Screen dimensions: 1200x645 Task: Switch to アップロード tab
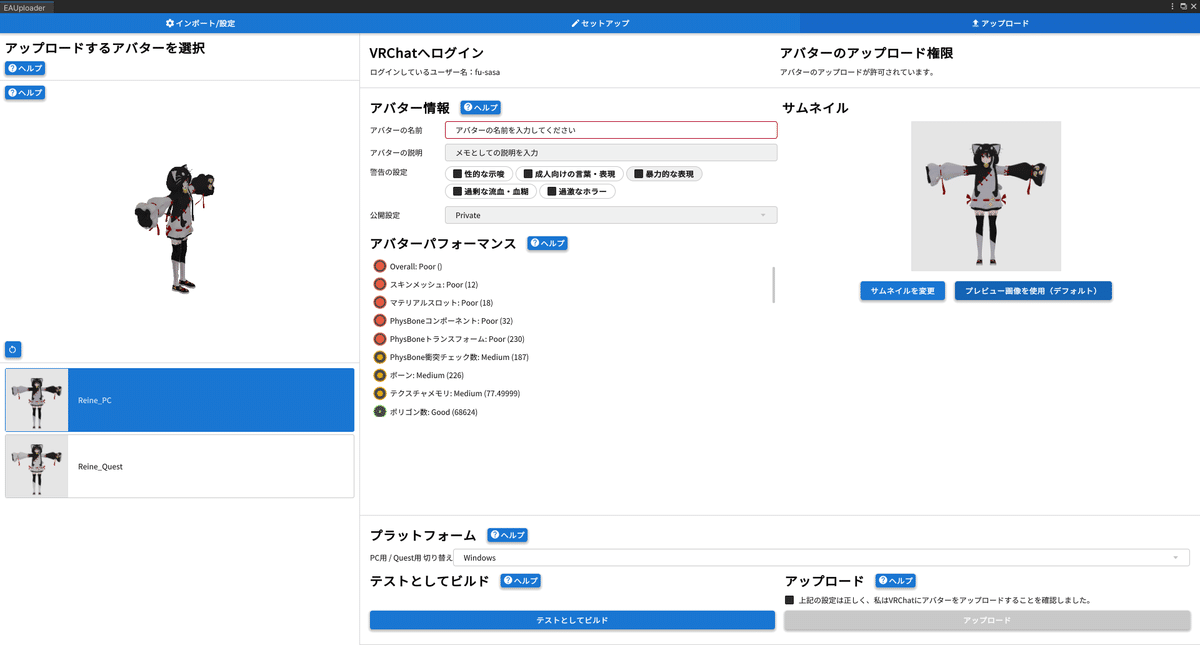tap(1000, 22)
